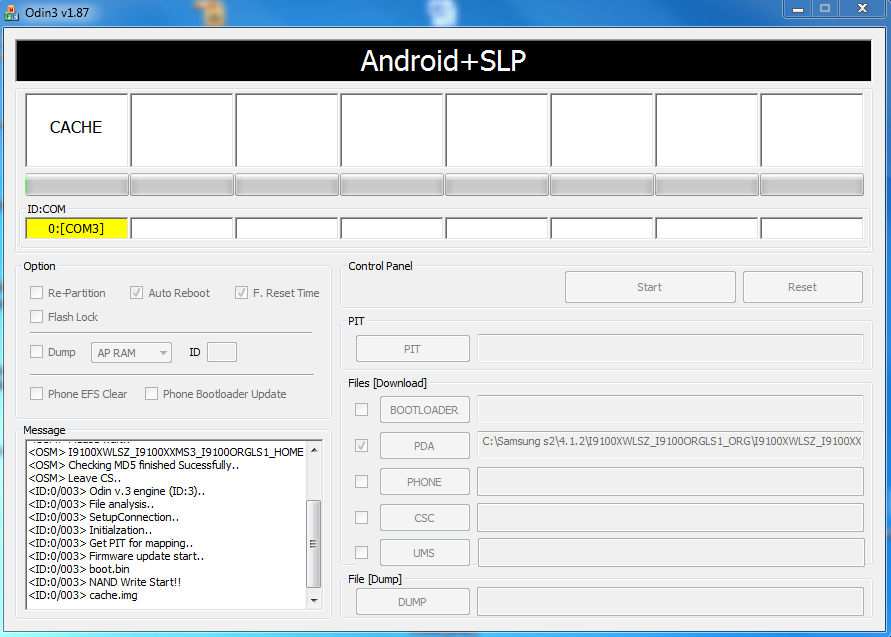Click the Android+SLP banner
The height and width of the screenshot is (637, 891).
[x=443, y=61]
